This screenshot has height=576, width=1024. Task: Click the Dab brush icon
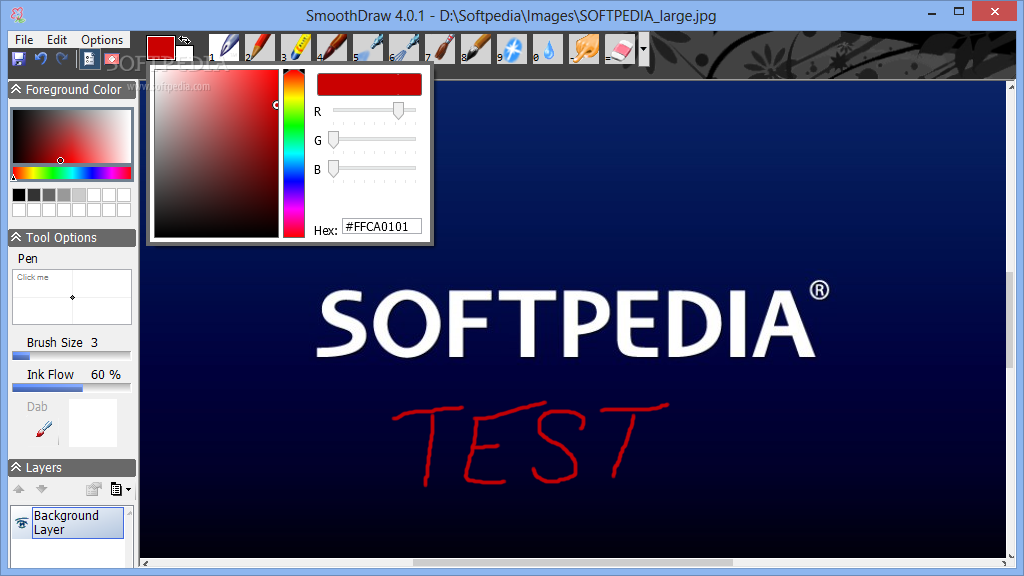tap(44, 429)
